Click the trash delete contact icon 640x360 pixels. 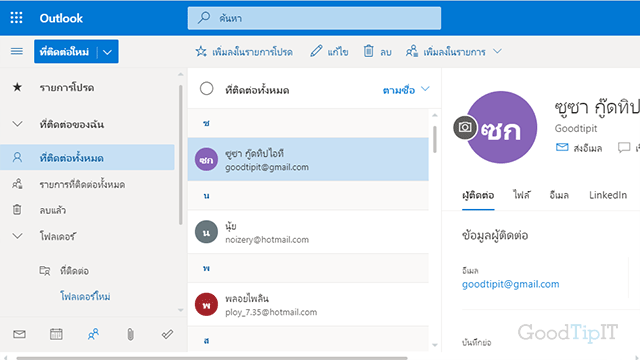click(x=369, y=51)
